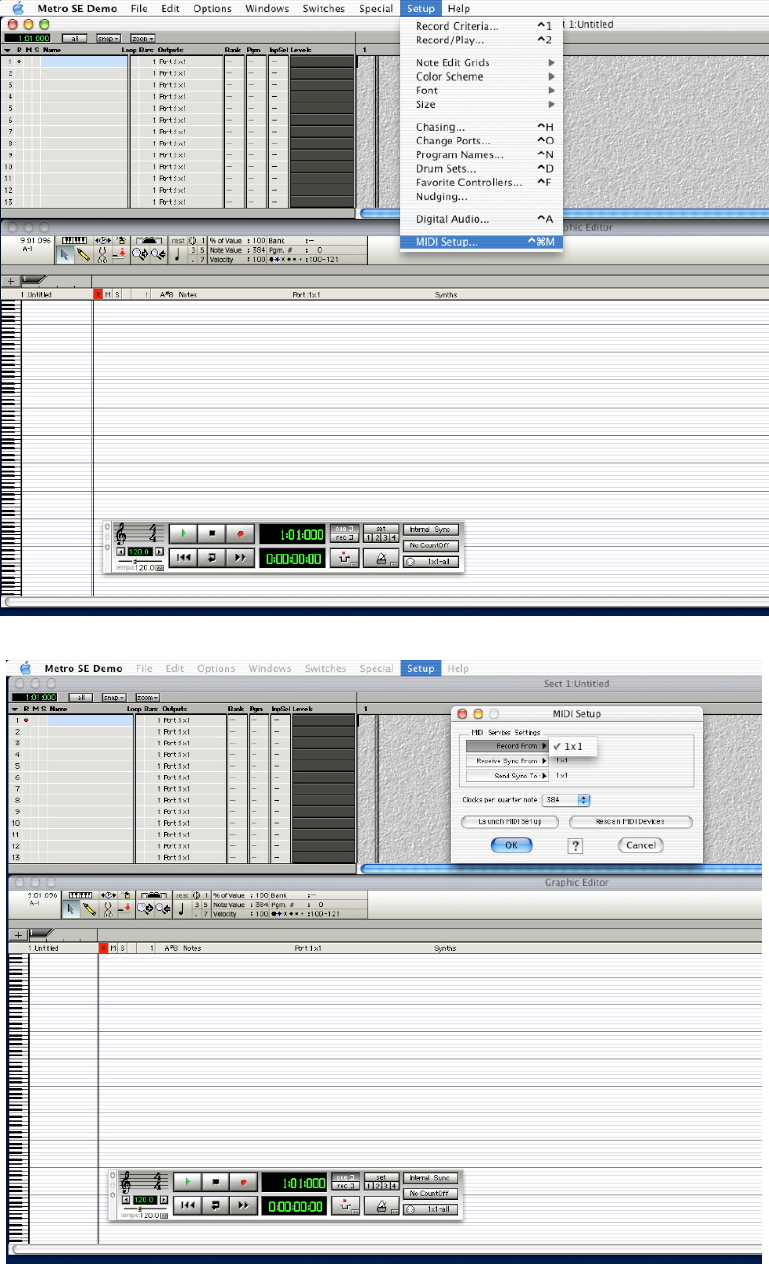This screenshot has height=1264, width=769.
Task: Toggle red R record button, Graphic Editor under MIDI Setup
Action: coord(103,947)
